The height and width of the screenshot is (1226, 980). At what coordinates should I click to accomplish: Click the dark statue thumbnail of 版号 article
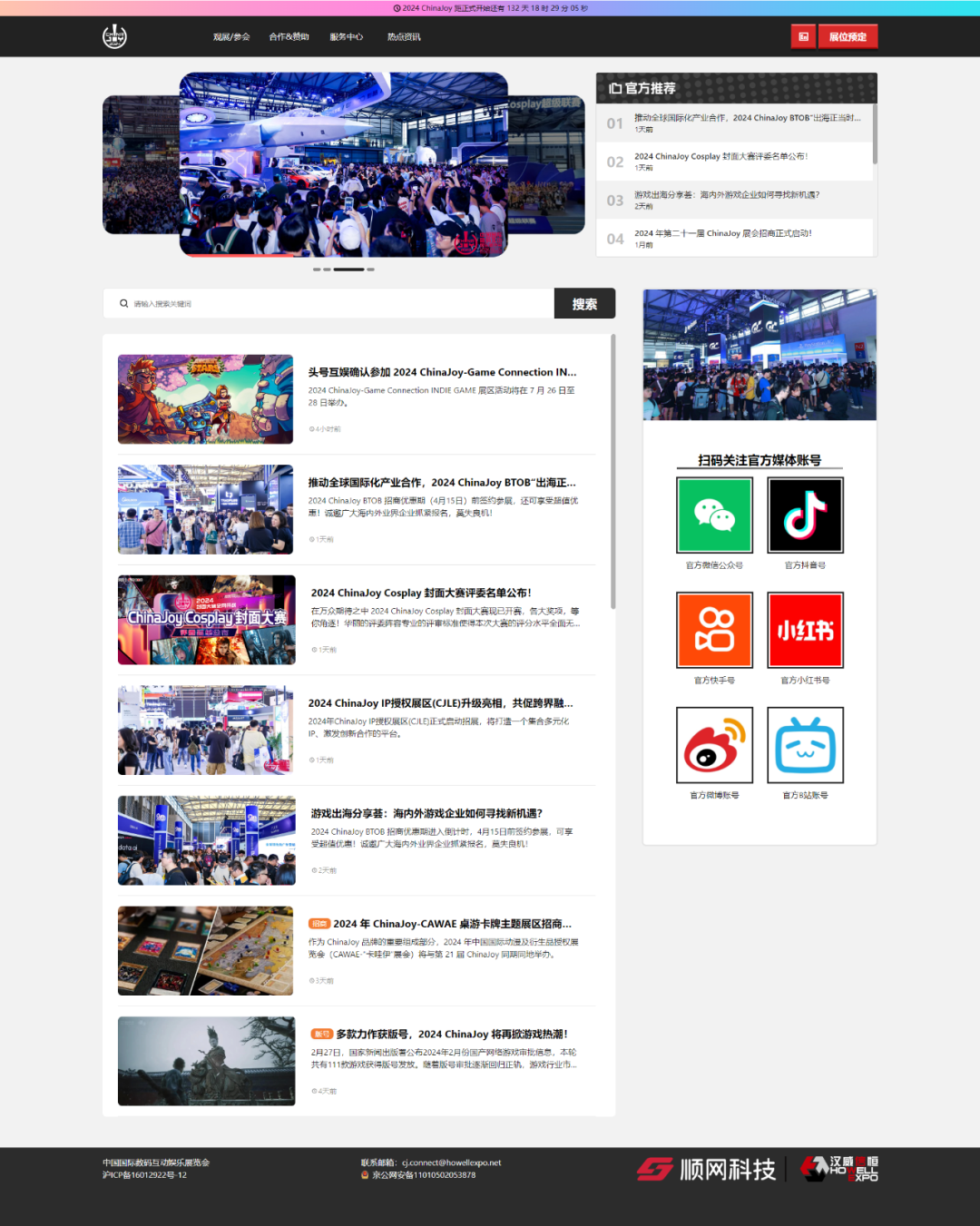click(206, 1061)
